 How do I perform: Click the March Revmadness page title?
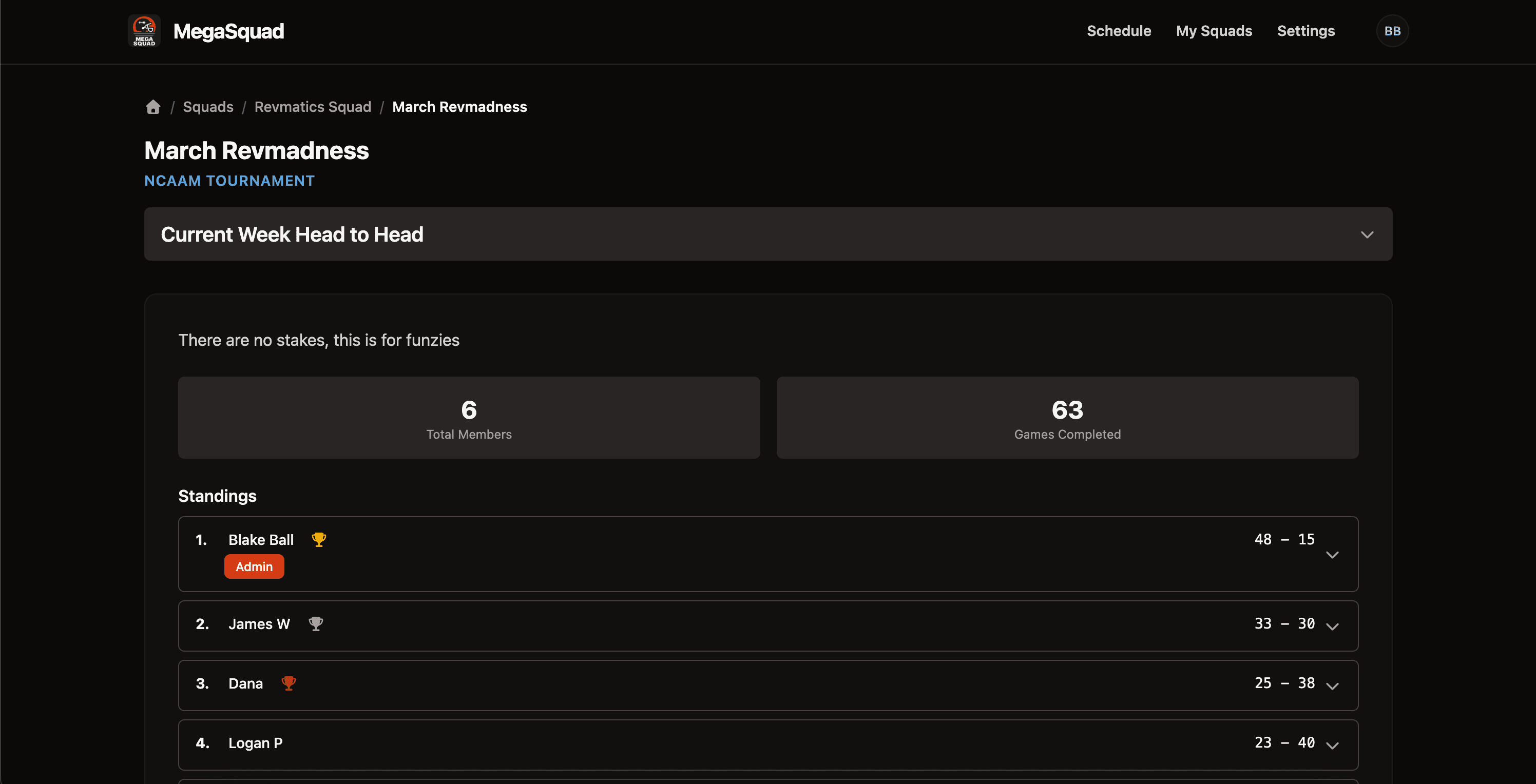256,151
